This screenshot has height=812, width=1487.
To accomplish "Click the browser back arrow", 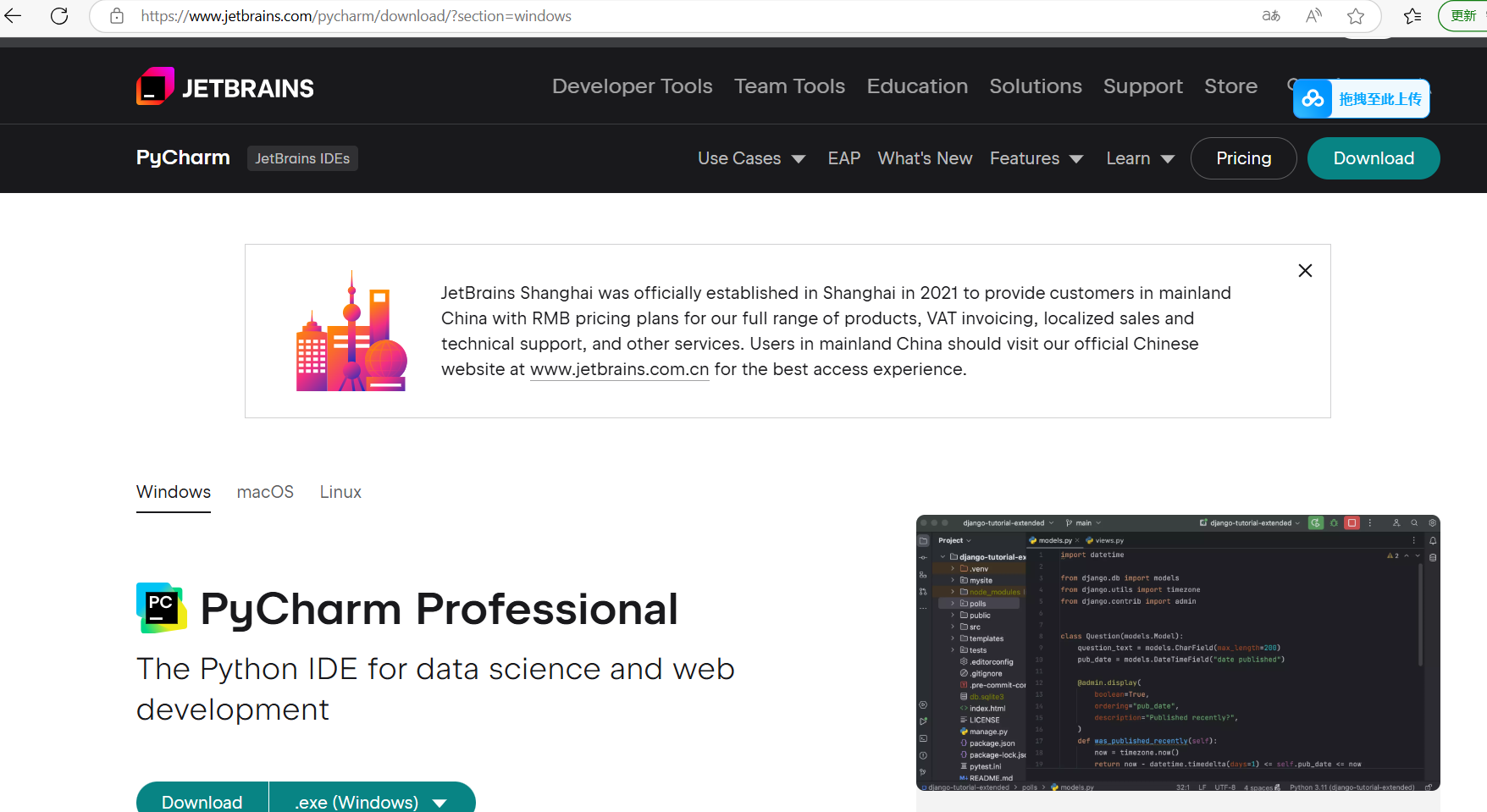I will click(13, 15).
